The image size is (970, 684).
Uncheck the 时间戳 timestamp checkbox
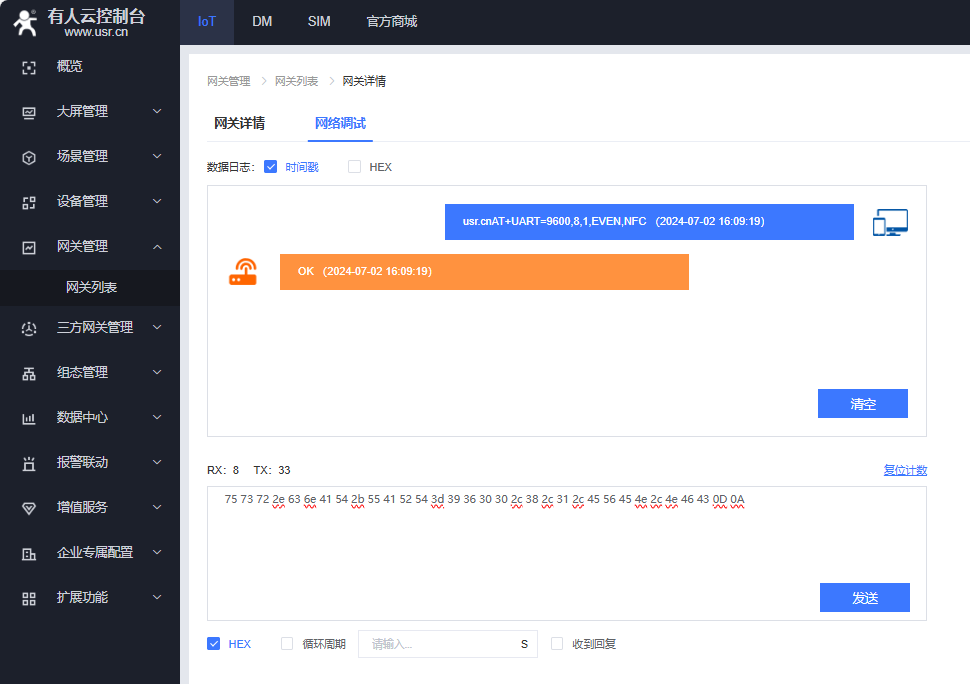[x=270, y=167]
